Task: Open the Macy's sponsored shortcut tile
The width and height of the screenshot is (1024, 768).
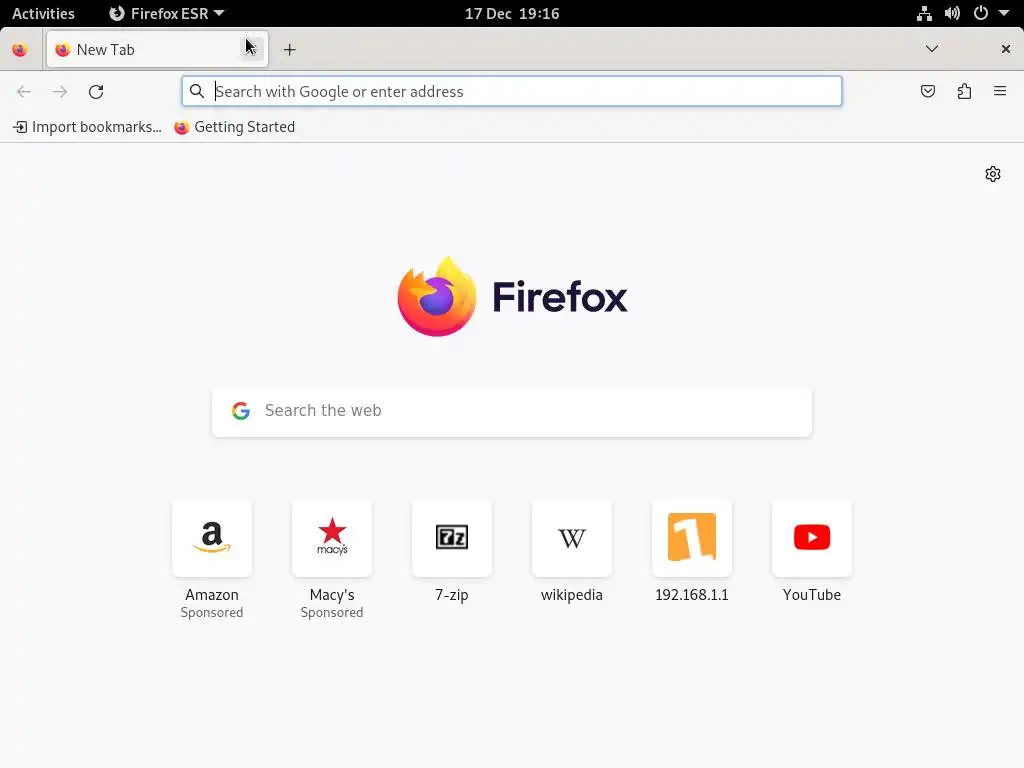Action: point(332,538)
